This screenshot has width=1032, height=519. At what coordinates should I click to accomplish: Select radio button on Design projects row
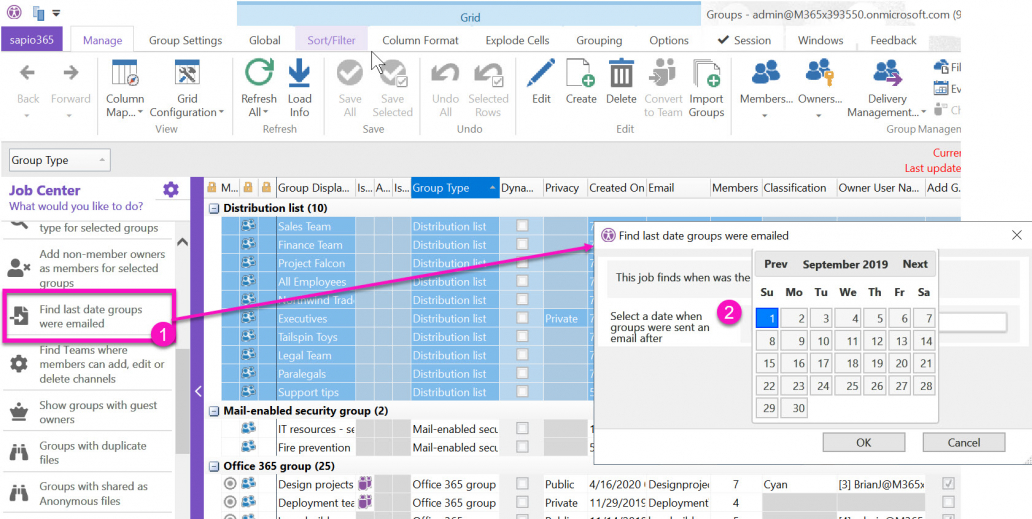(230, 484)
